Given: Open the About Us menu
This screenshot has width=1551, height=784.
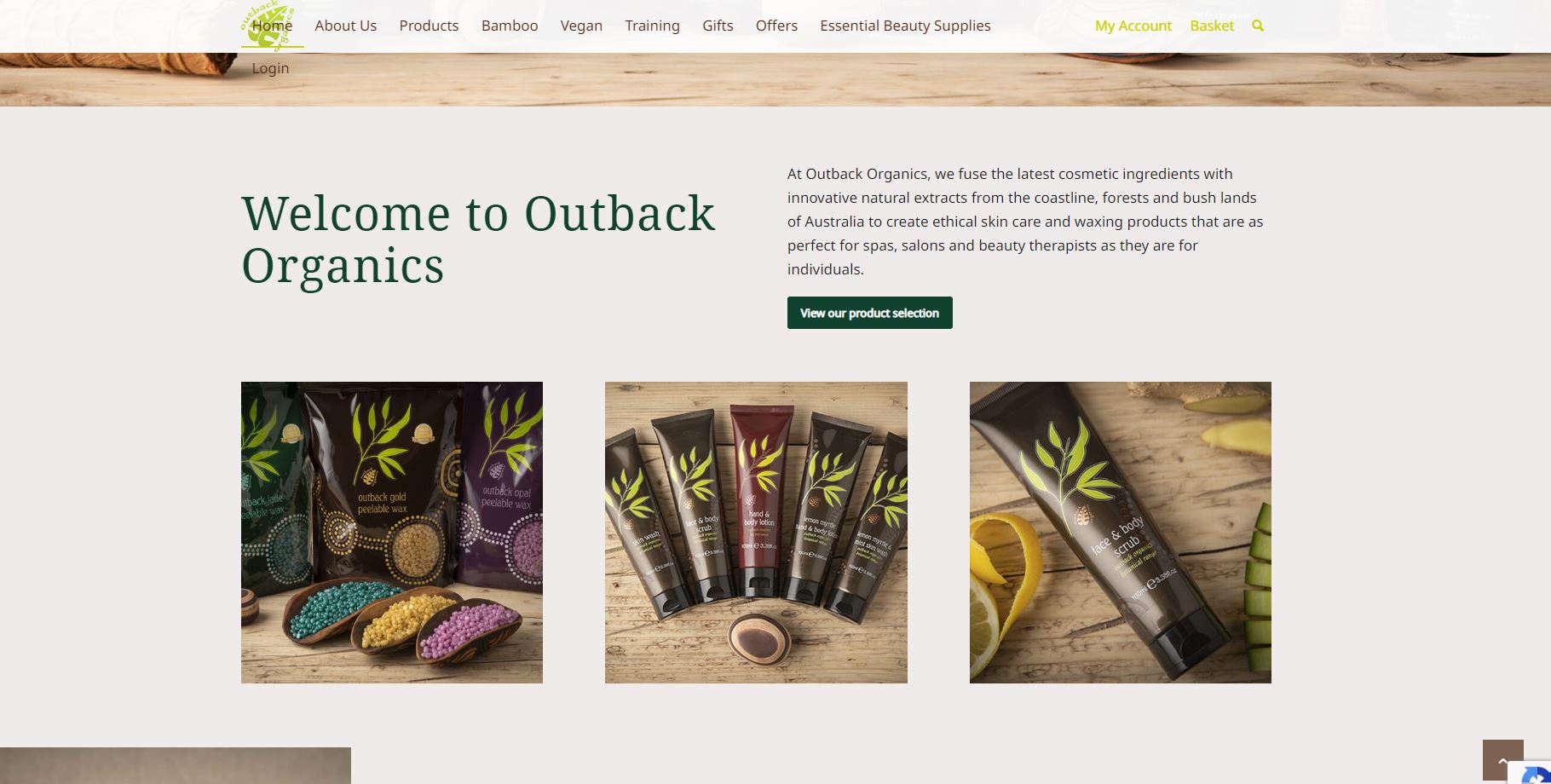Looking at the screenshot, I should pos(345,26).
